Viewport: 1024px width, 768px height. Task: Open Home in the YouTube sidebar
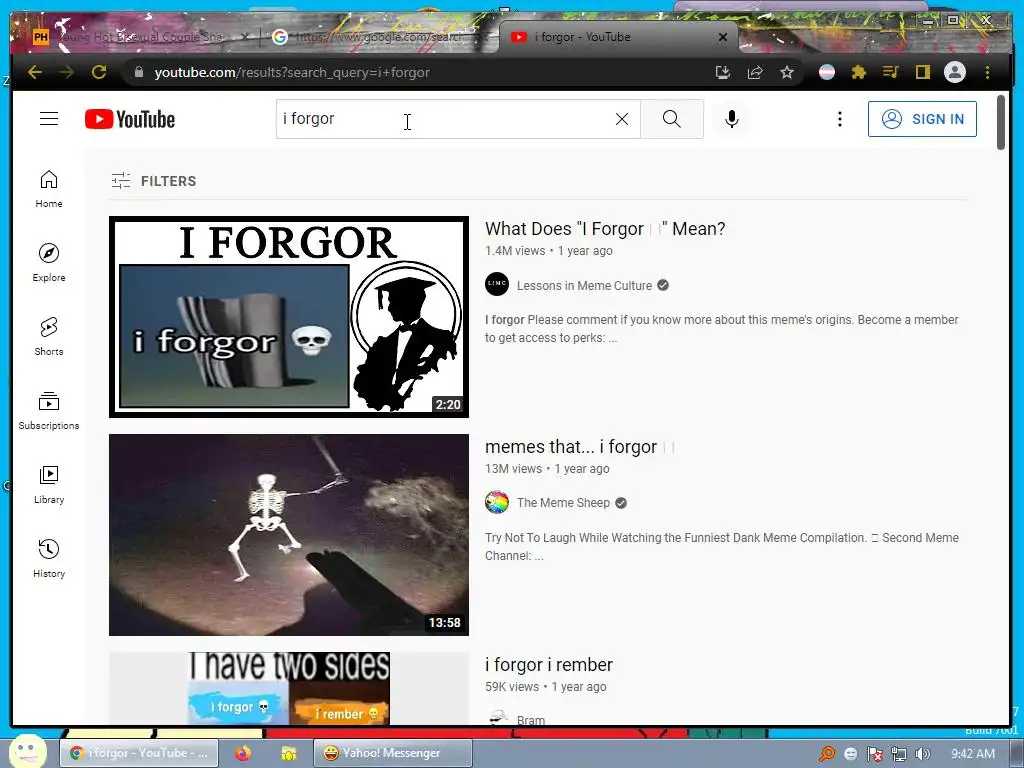pyautogui.click(x=49, y=189)
